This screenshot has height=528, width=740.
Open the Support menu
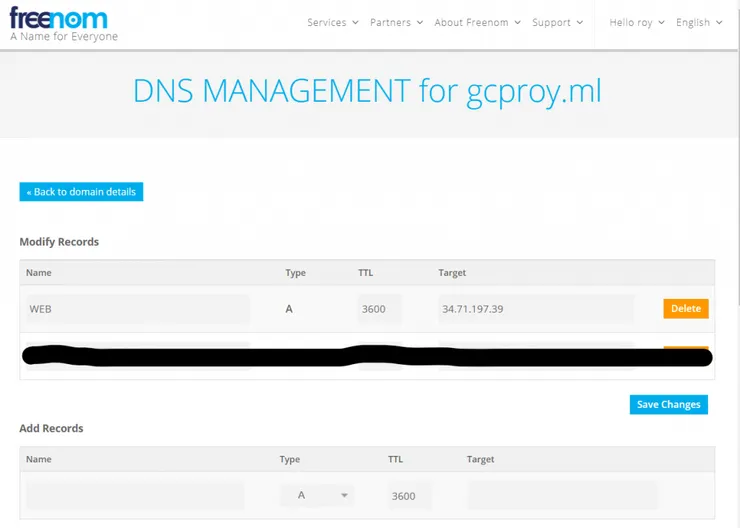tap(557, 23)
